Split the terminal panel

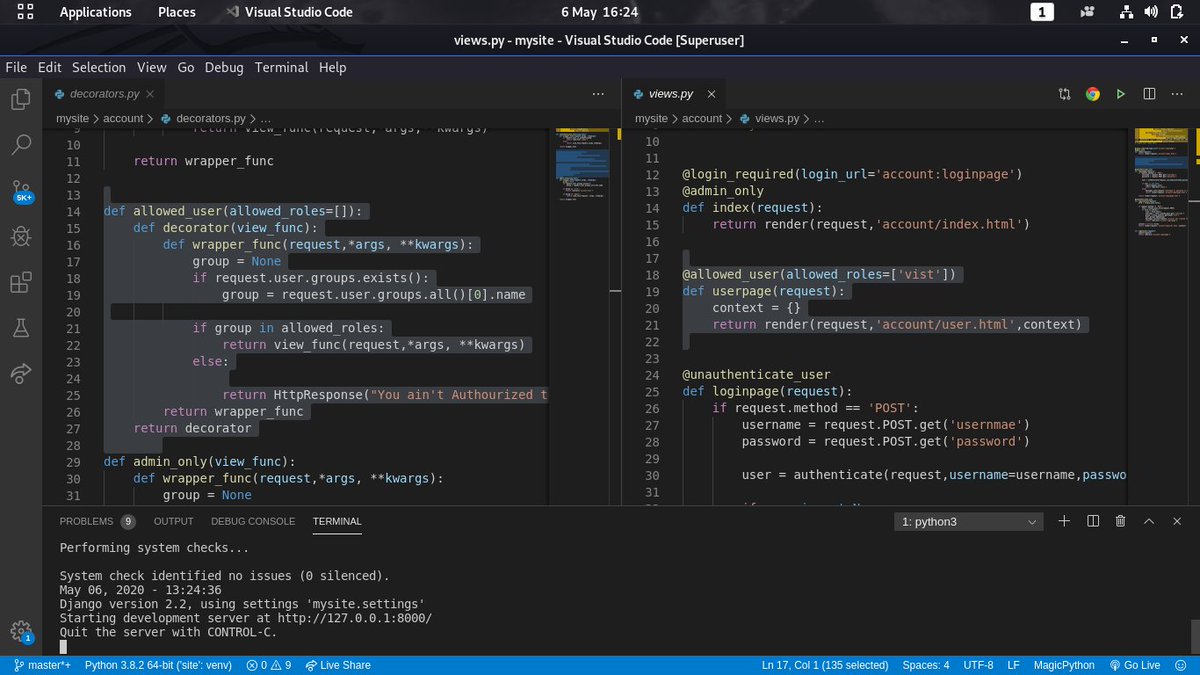[1093, 521]
